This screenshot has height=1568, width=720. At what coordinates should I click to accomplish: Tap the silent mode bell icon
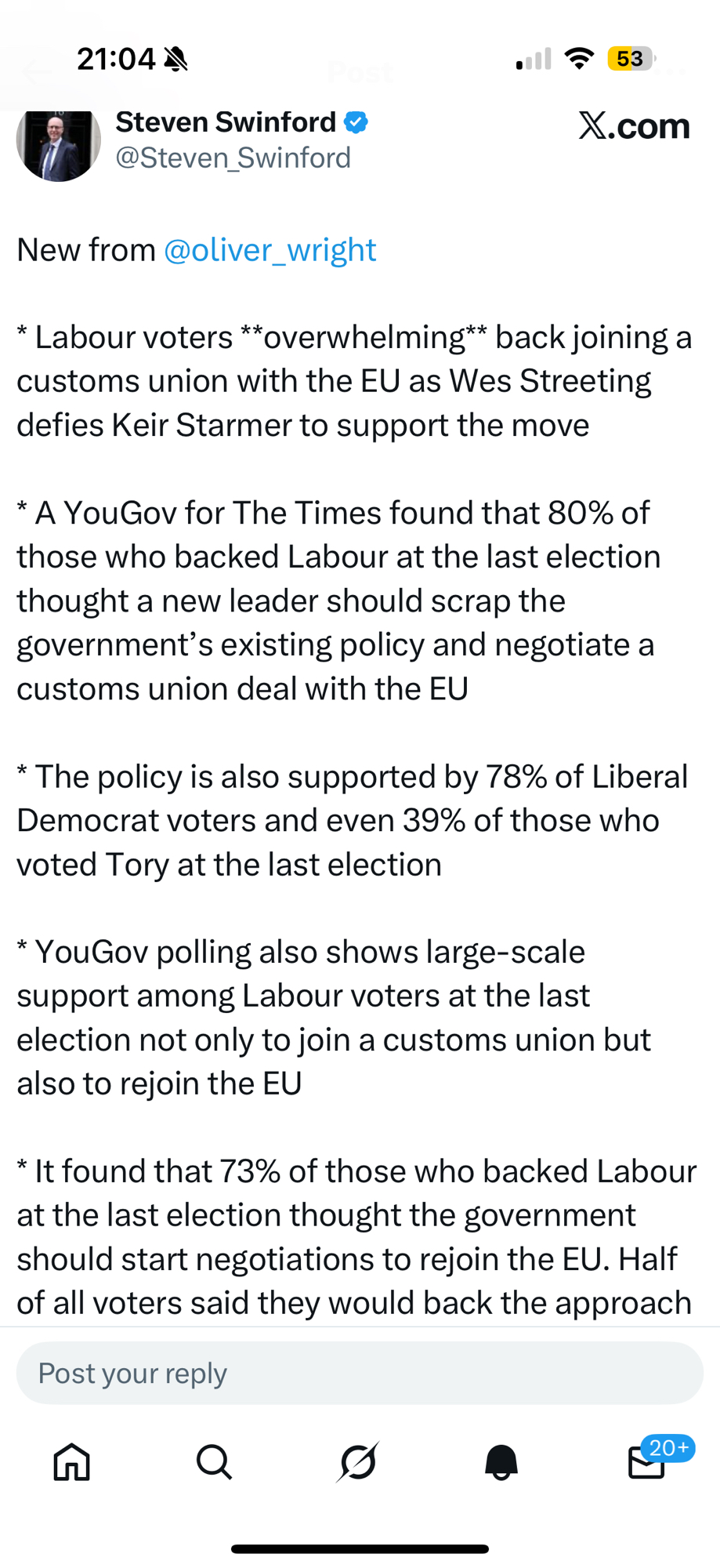click(x=176, y=59)
